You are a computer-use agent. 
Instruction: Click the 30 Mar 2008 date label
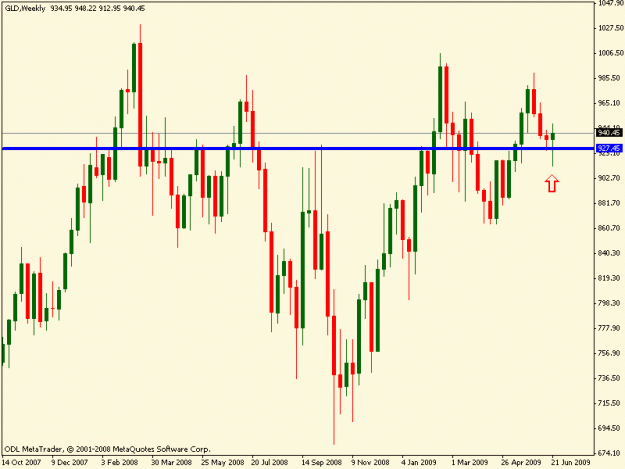[171, 463]
